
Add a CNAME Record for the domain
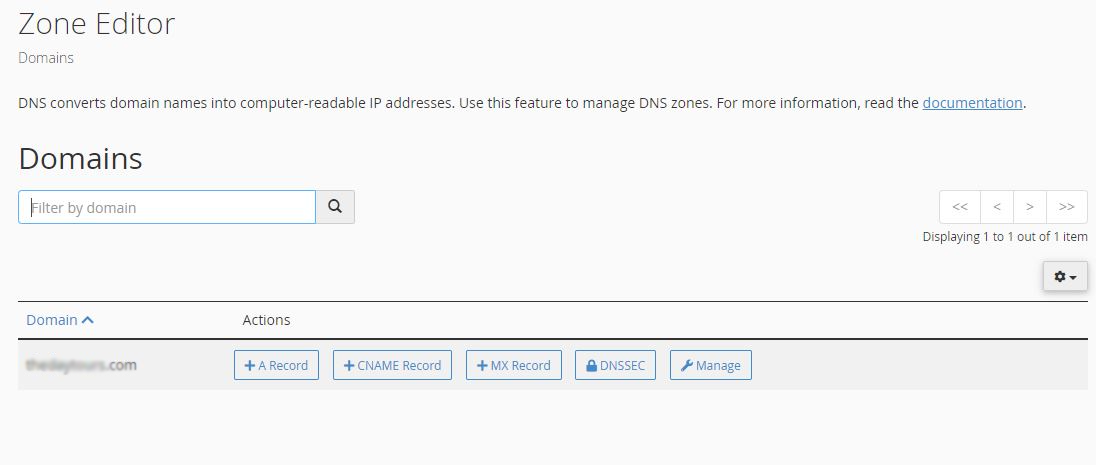click(392, 365)
